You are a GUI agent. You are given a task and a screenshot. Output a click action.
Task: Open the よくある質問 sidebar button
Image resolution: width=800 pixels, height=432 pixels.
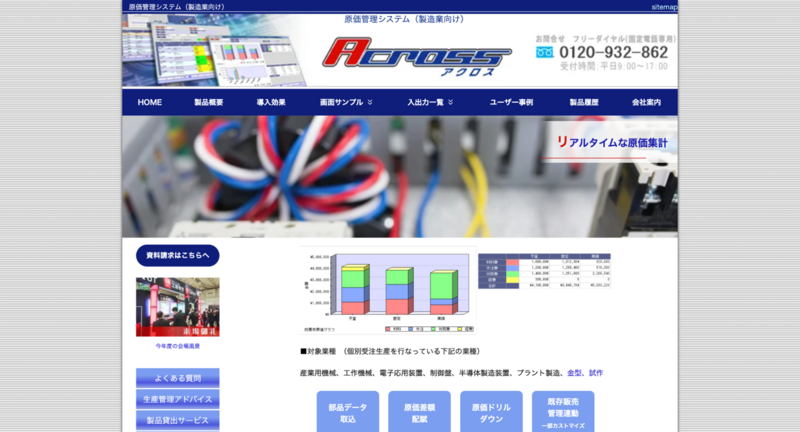(x=178, y=378)
